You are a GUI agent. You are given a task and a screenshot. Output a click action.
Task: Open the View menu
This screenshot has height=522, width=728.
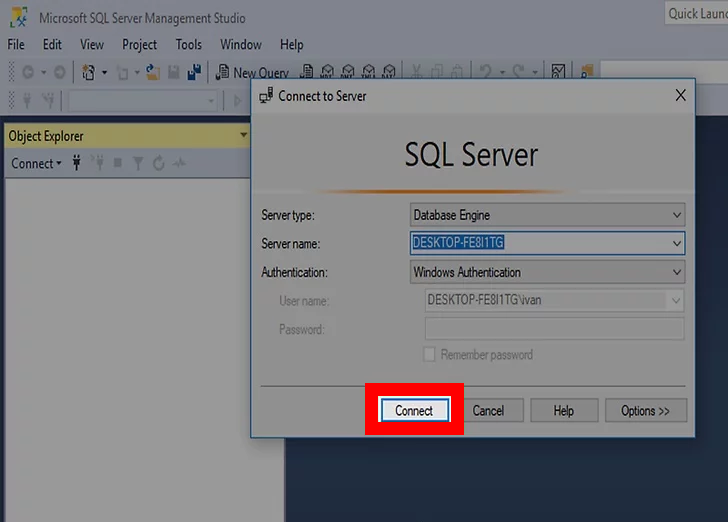[x=92, y=45]
